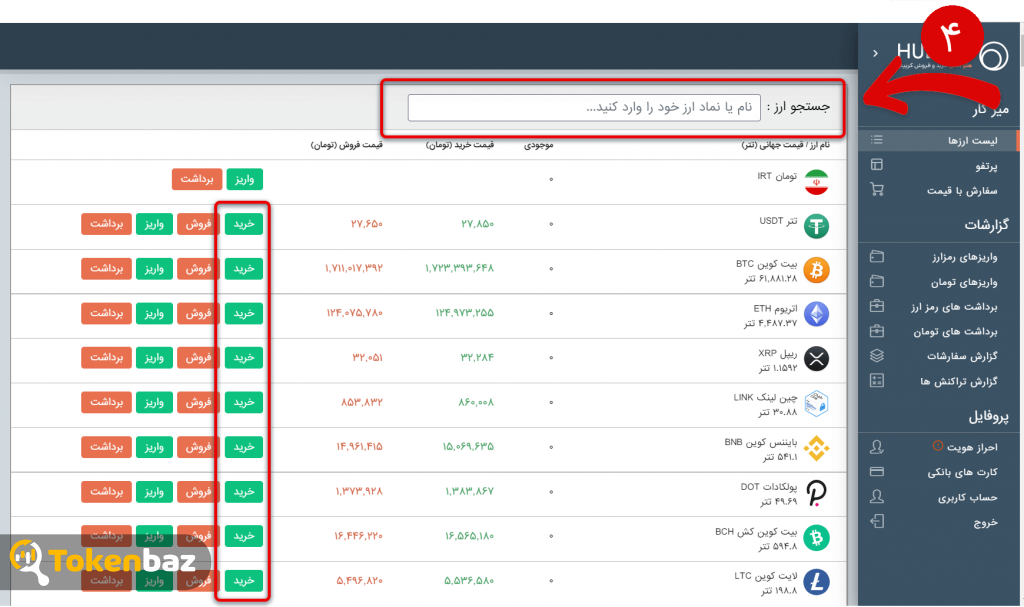
Task: Click calculator icon beside گزارش تراکنش ها
Action: [877, 380]
